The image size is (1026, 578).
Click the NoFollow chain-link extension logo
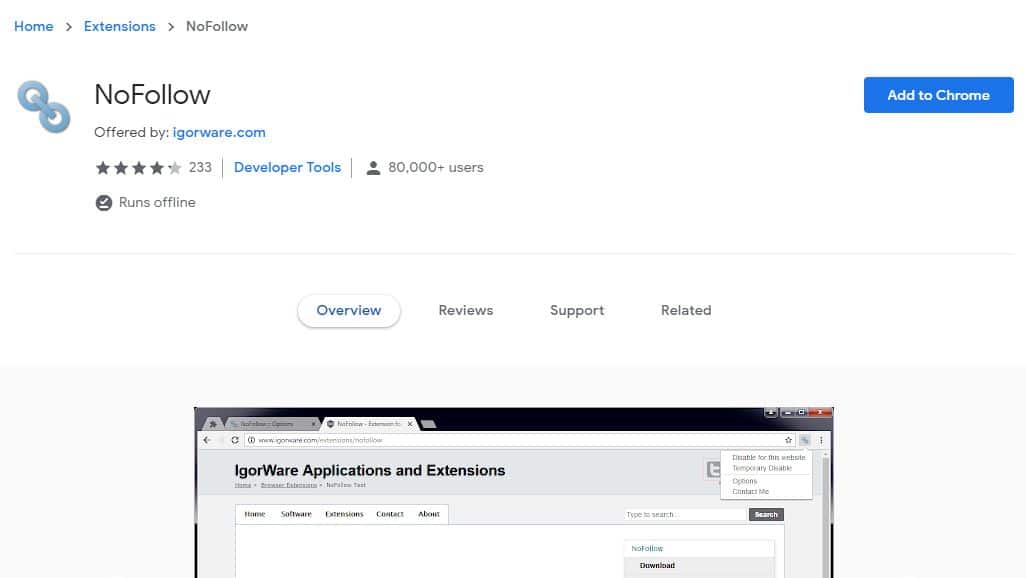tap(44, 106)
